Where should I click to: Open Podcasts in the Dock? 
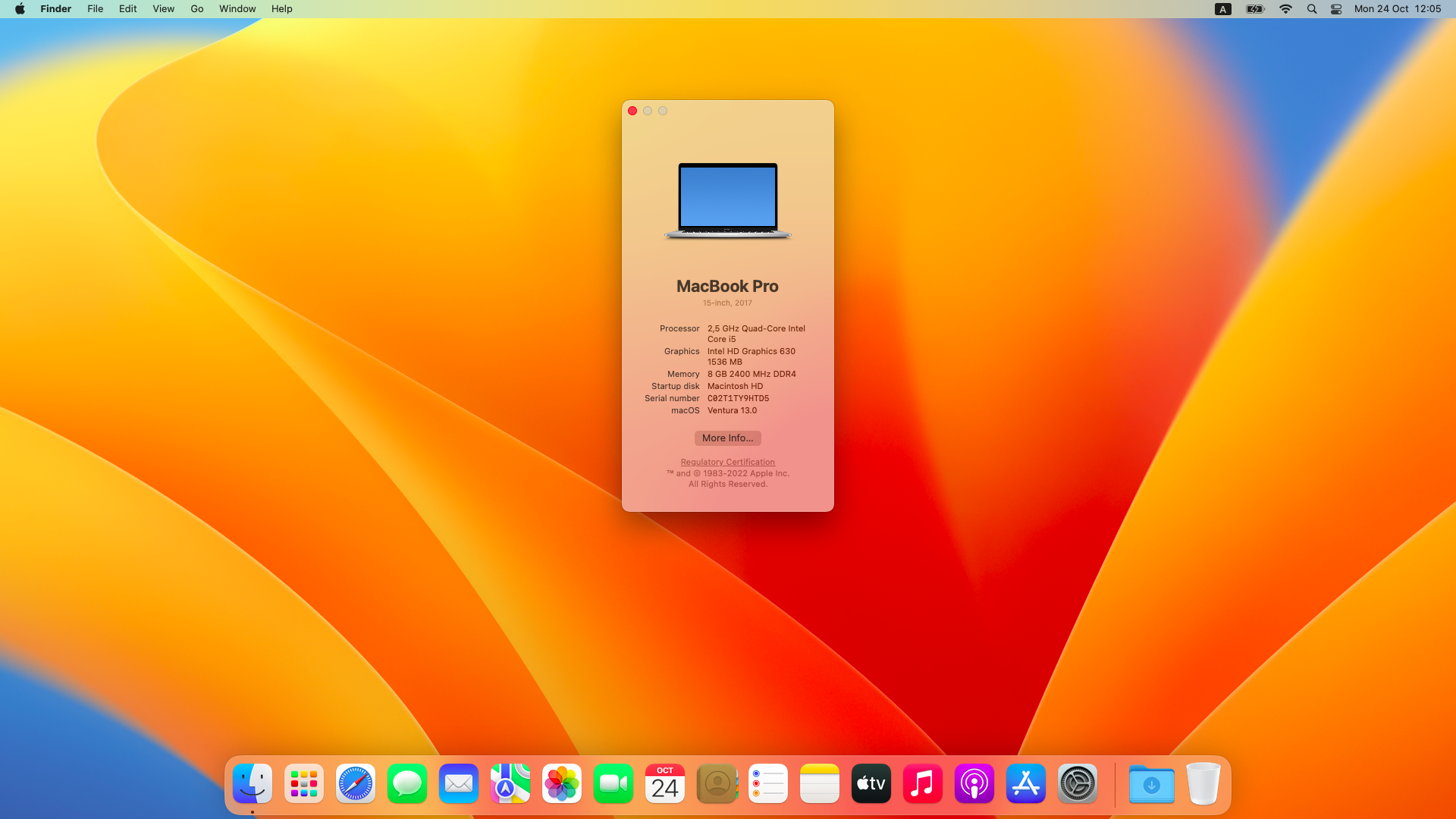coord(974,783)
